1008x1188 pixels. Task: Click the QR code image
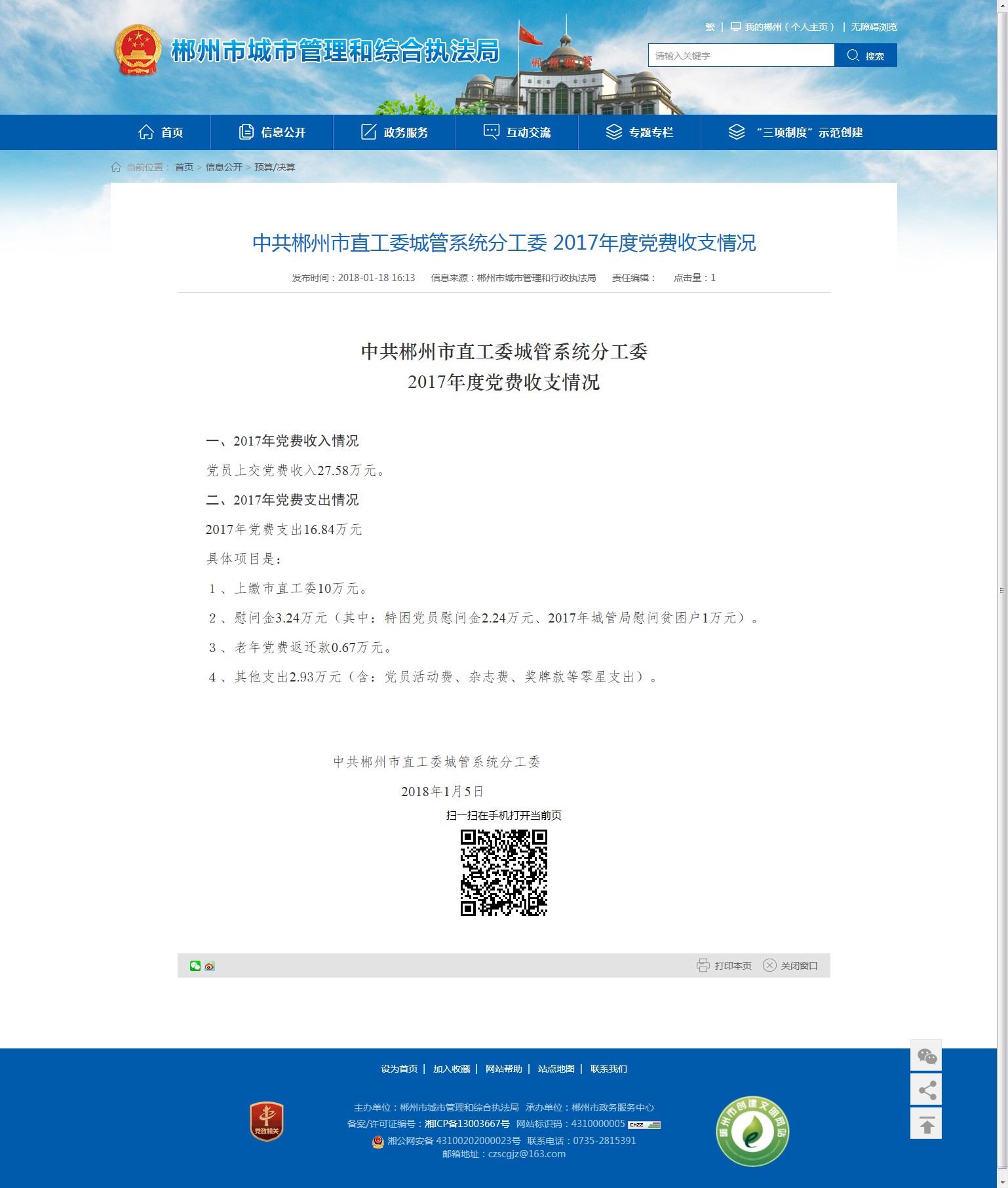504,873
